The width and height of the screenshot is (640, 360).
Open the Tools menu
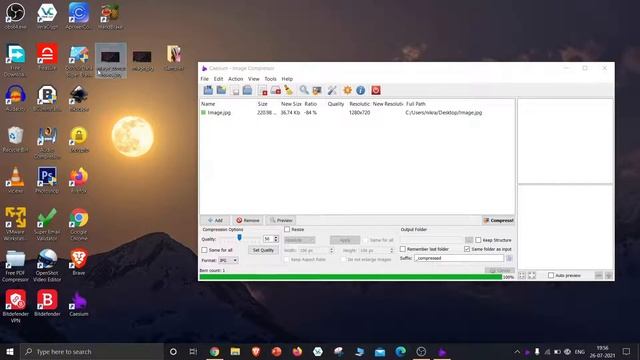[270, 79]
